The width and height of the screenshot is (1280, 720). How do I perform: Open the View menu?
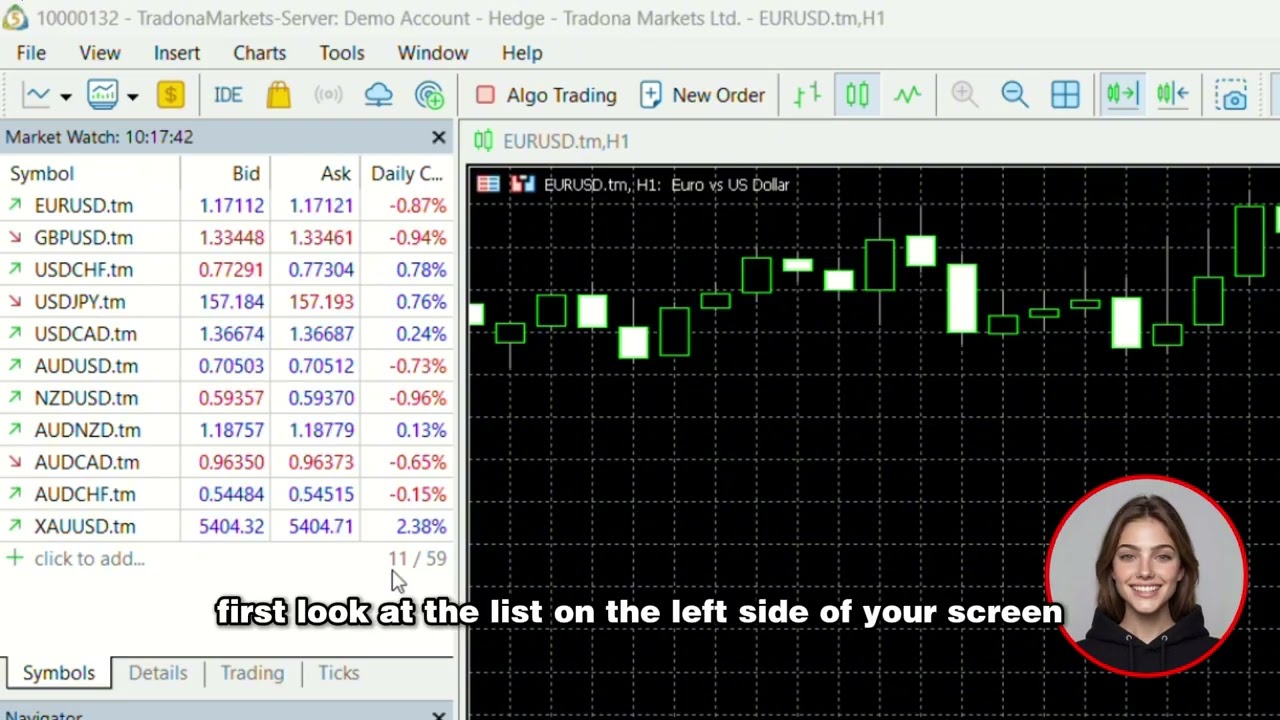pyautogui.click(x=100, y=53)
